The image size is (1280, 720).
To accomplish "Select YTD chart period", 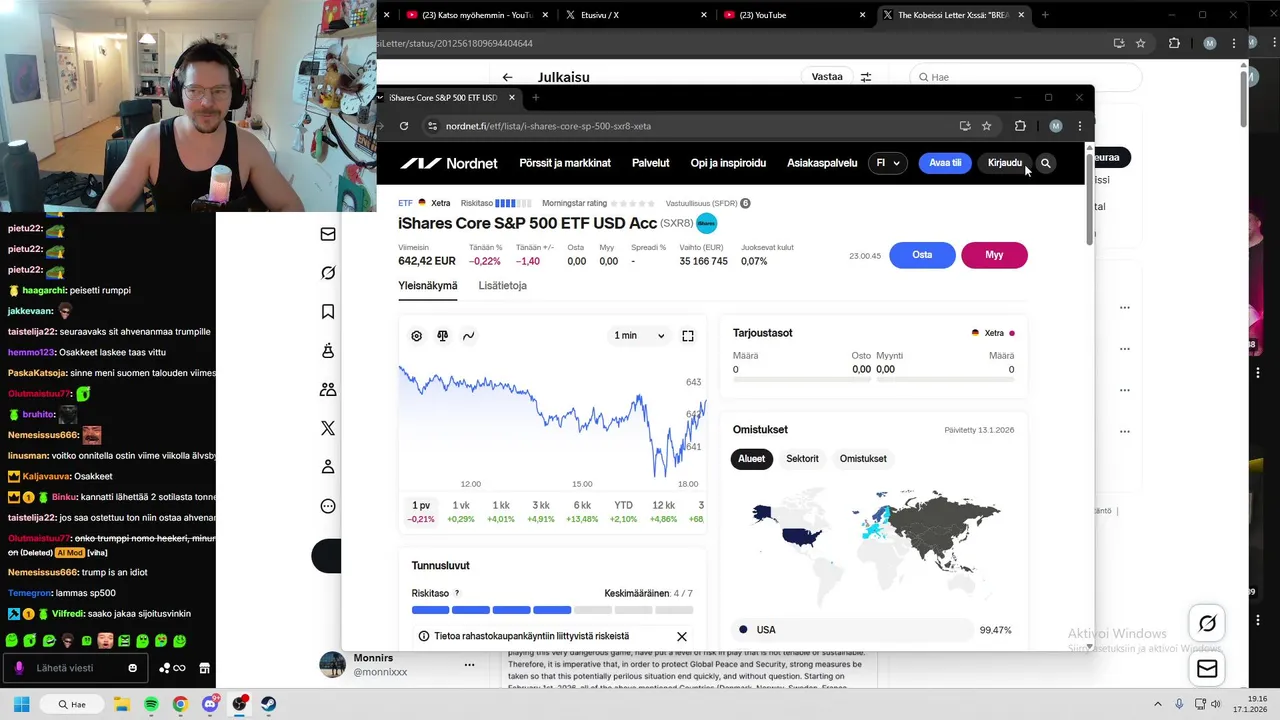I will coord(623,512).
